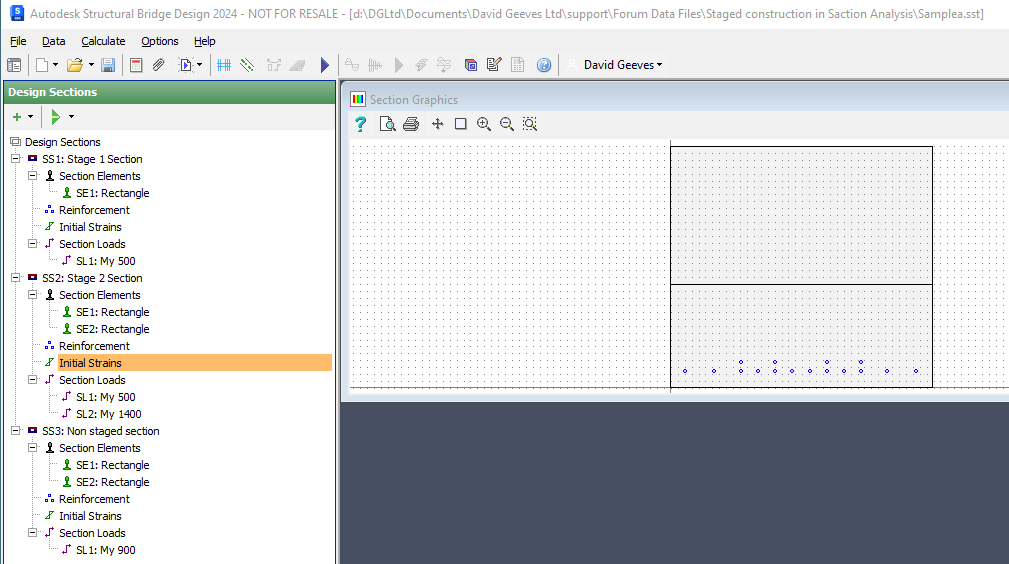The width and height of the screenshot is (1009, 564).
Task: Click the 3D cube materials icon
Action: point(470,65)
